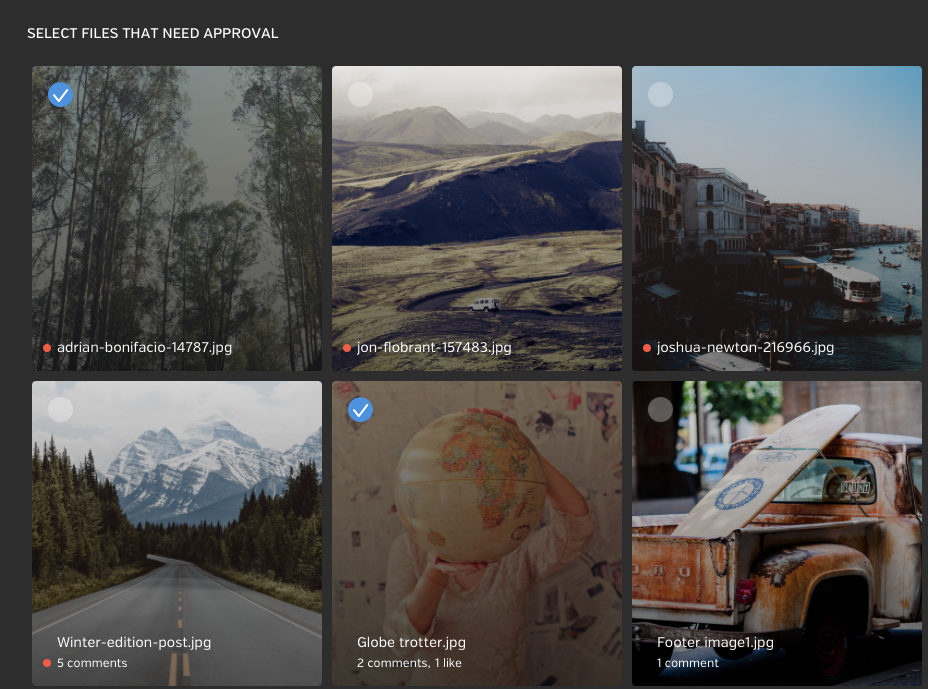Click the 1 comment label

[688, 663]
